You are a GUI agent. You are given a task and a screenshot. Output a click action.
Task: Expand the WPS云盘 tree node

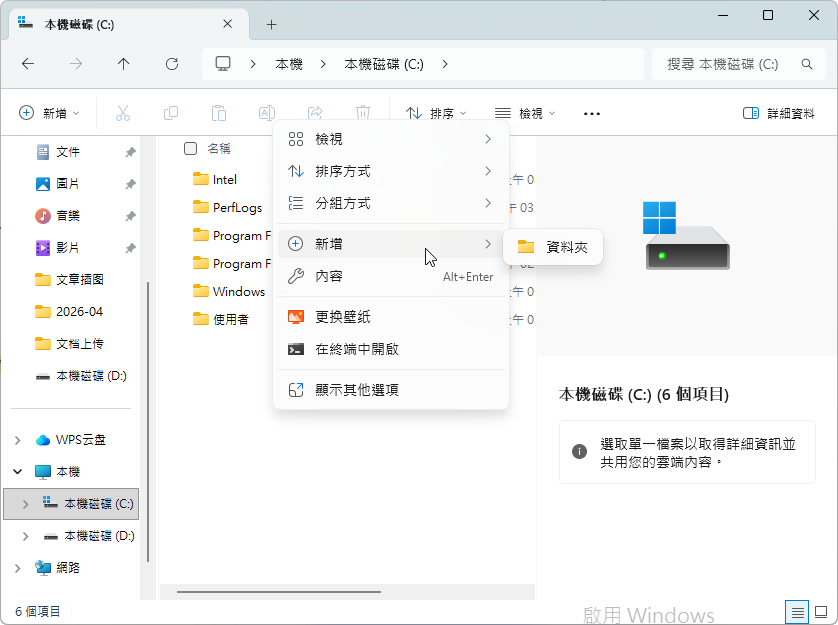coord(17,440)
